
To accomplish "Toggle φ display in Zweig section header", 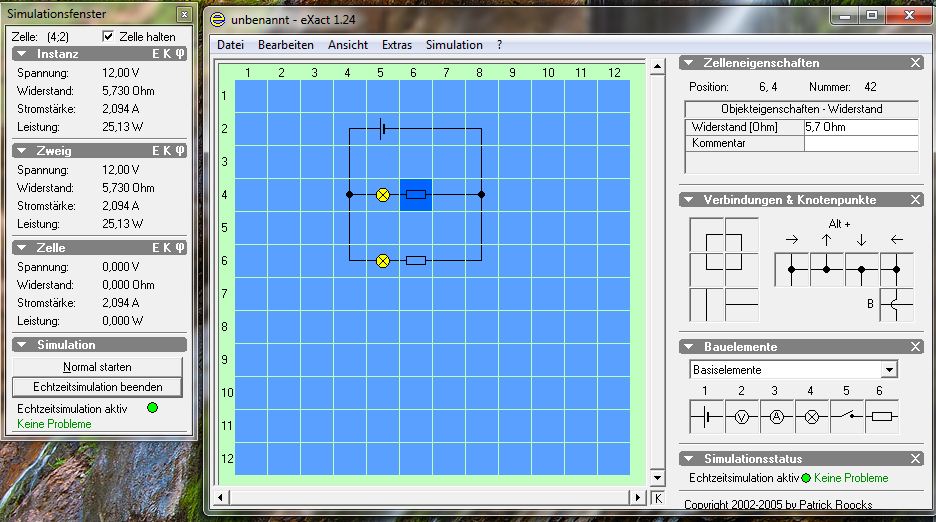I will [x=180, y=151].
